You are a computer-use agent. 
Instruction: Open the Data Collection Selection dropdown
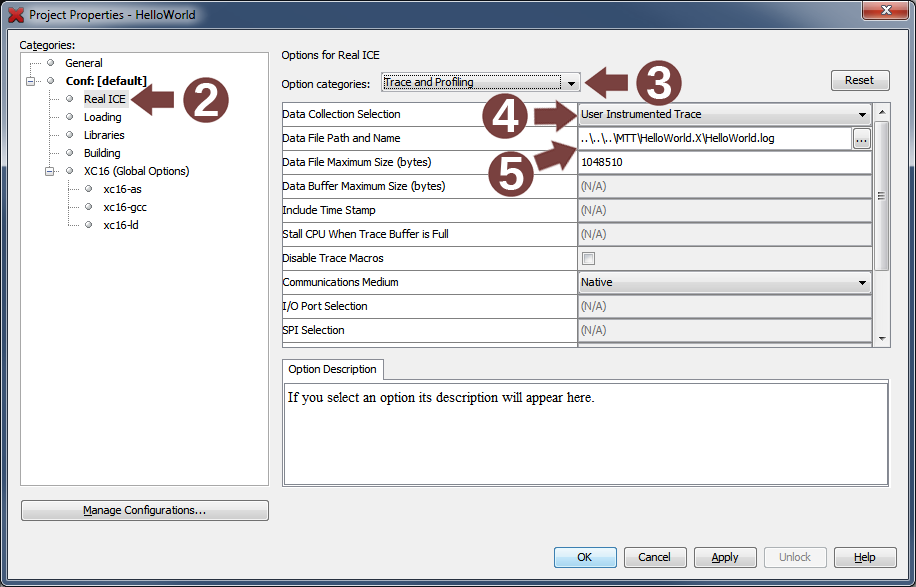tap(861, 115)
